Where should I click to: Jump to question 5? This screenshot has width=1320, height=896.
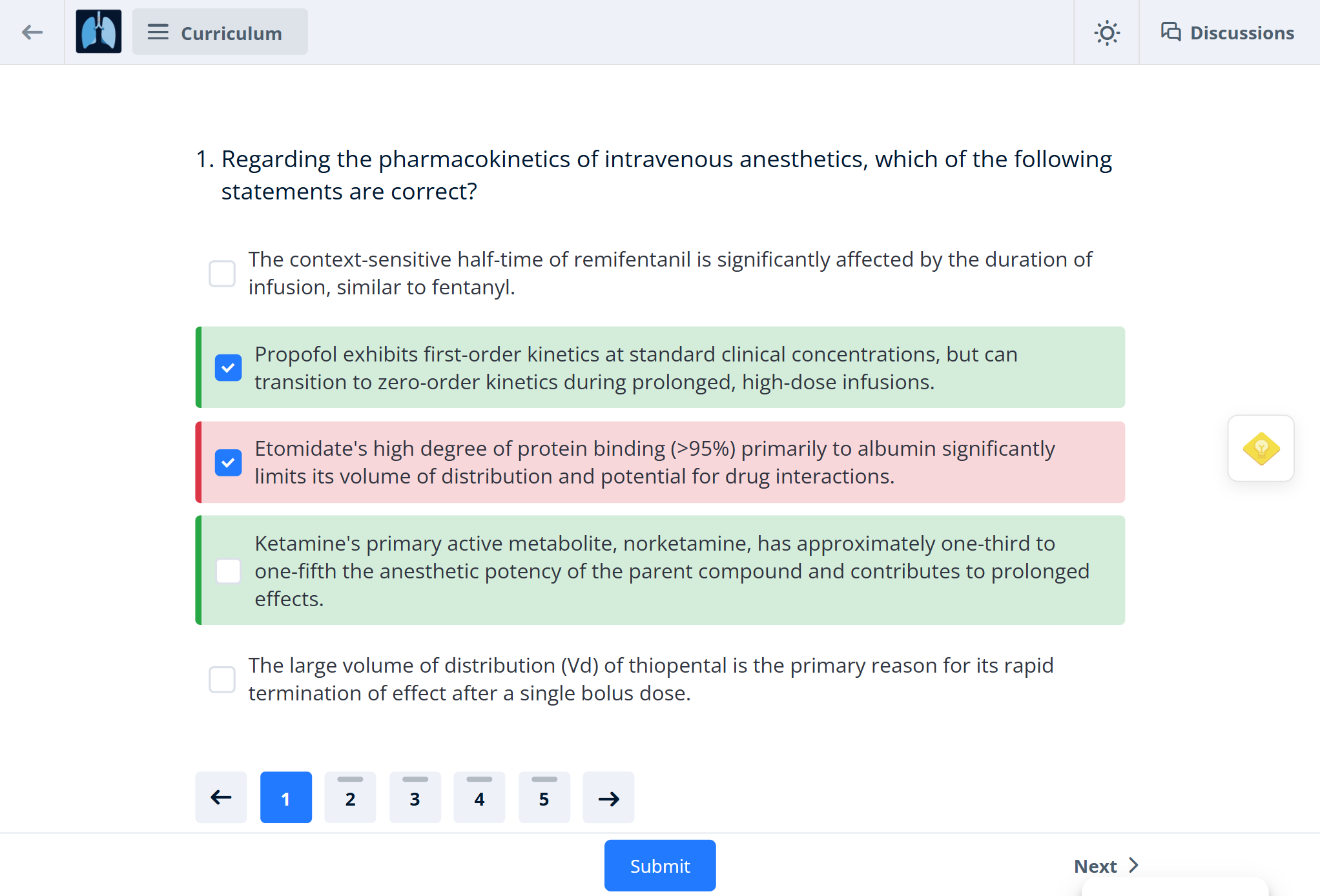coord(544,798)
